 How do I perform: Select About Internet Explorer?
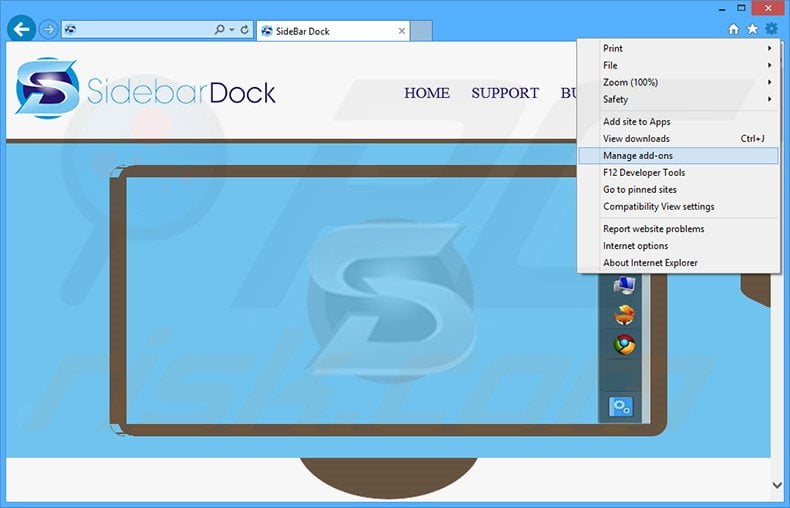coord(678,263)
